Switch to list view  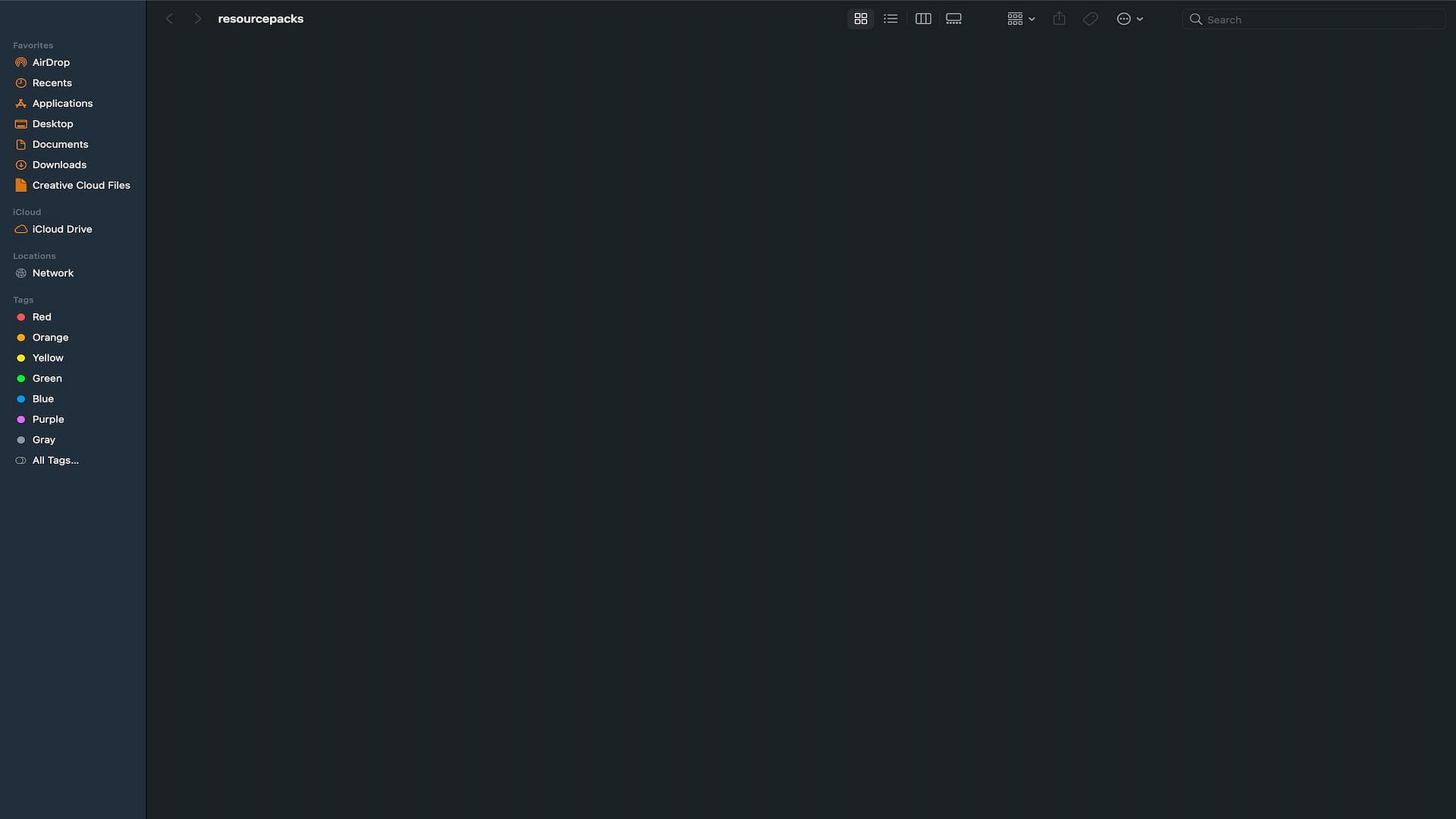tap(890, 18)
